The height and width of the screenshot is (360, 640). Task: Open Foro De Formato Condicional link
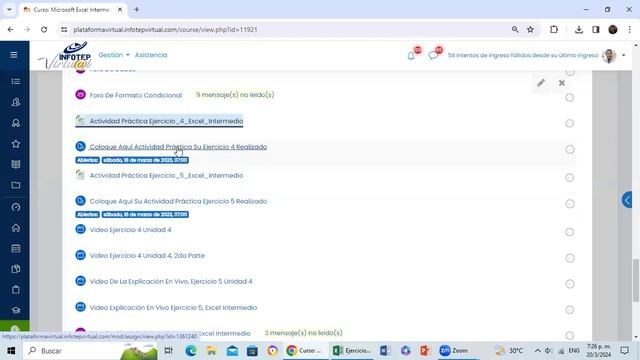pos(136,95)
